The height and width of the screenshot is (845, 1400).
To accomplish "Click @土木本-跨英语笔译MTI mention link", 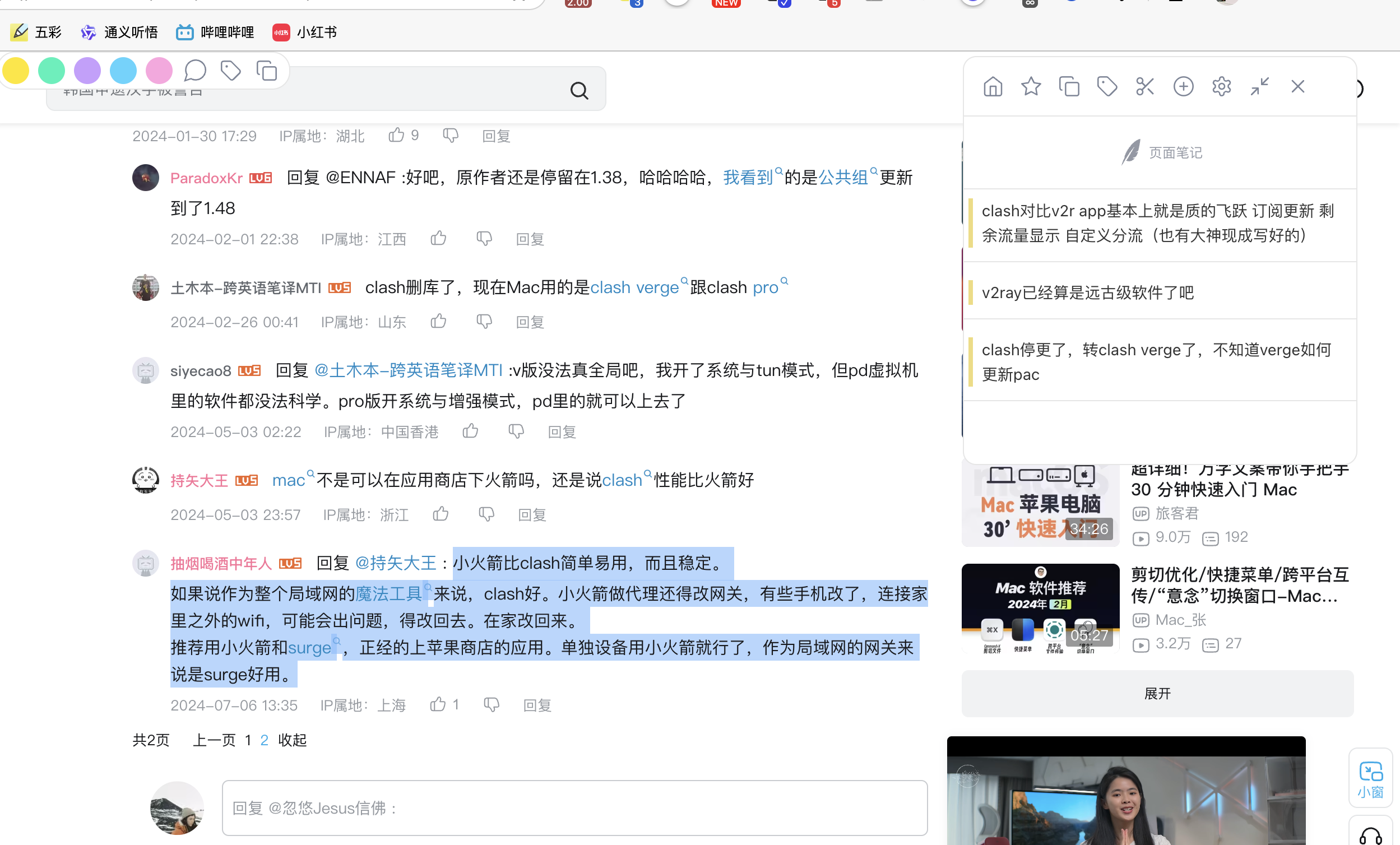I will (x=408, y=370).
